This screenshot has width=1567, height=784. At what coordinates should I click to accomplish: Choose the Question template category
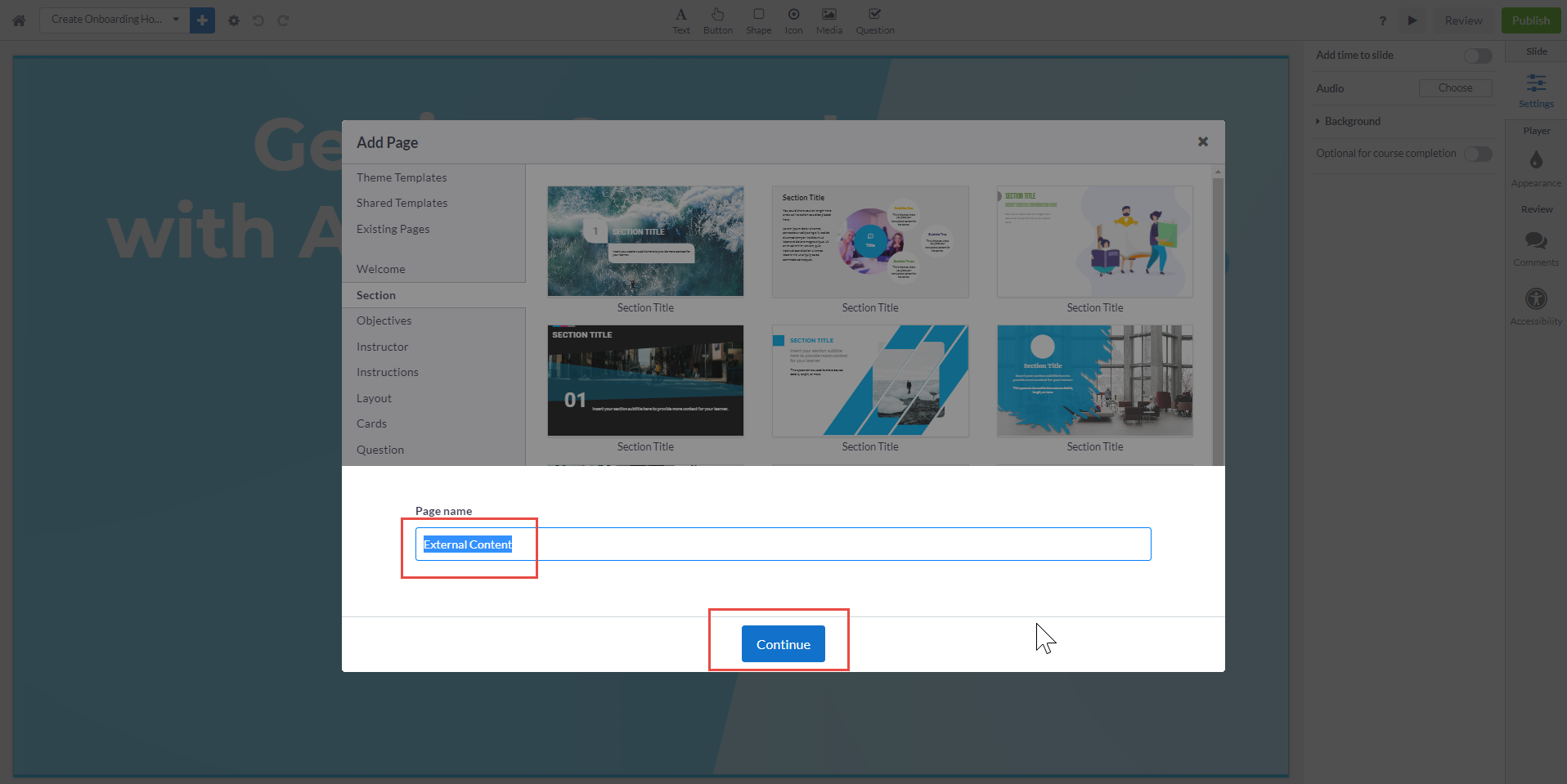click(379, 450)
